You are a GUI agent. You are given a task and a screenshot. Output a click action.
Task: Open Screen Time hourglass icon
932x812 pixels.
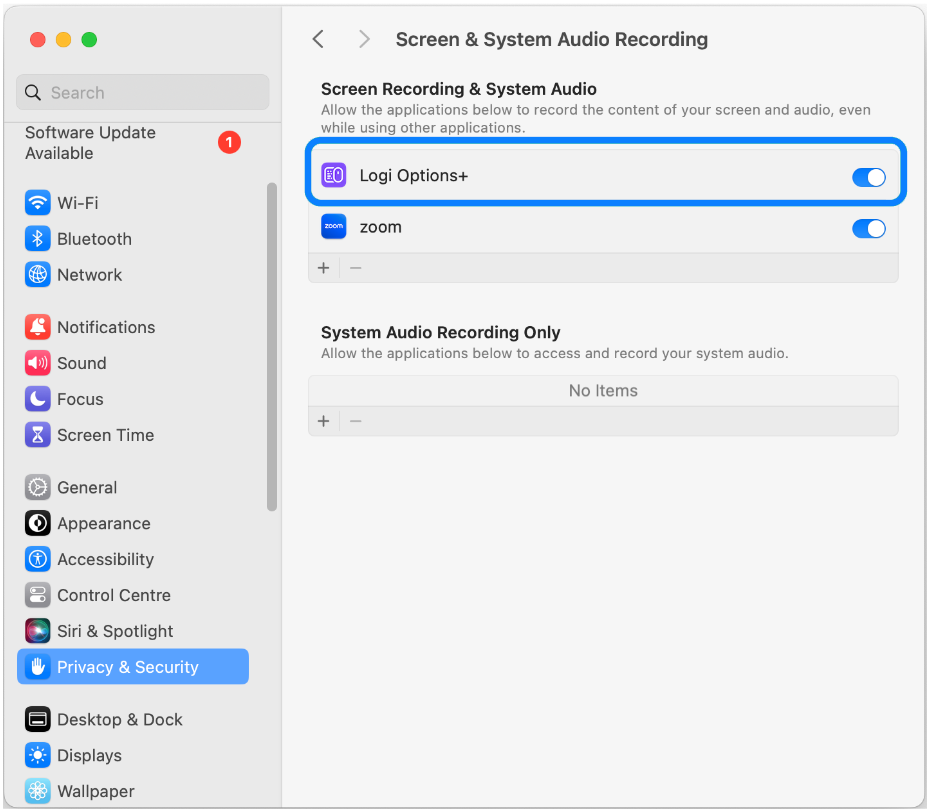click(38, 435)
